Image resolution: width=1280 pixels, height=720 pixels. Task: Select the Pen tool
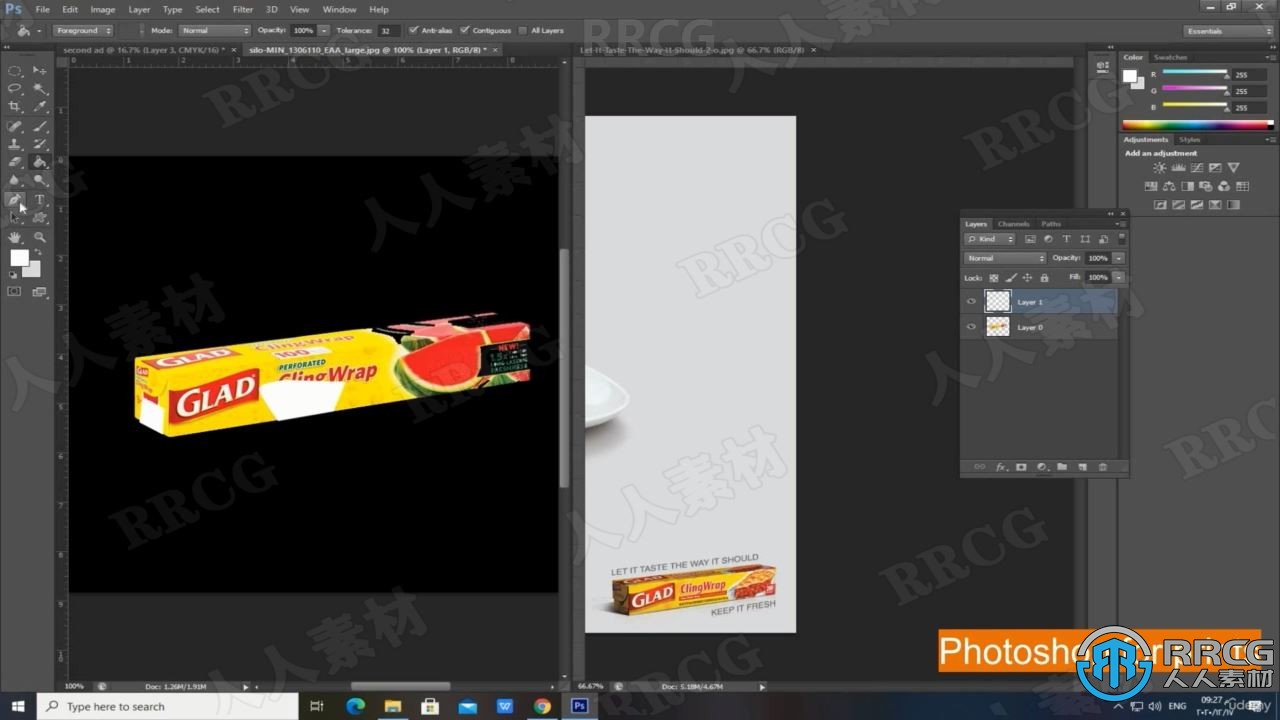[x=15, y=200]
